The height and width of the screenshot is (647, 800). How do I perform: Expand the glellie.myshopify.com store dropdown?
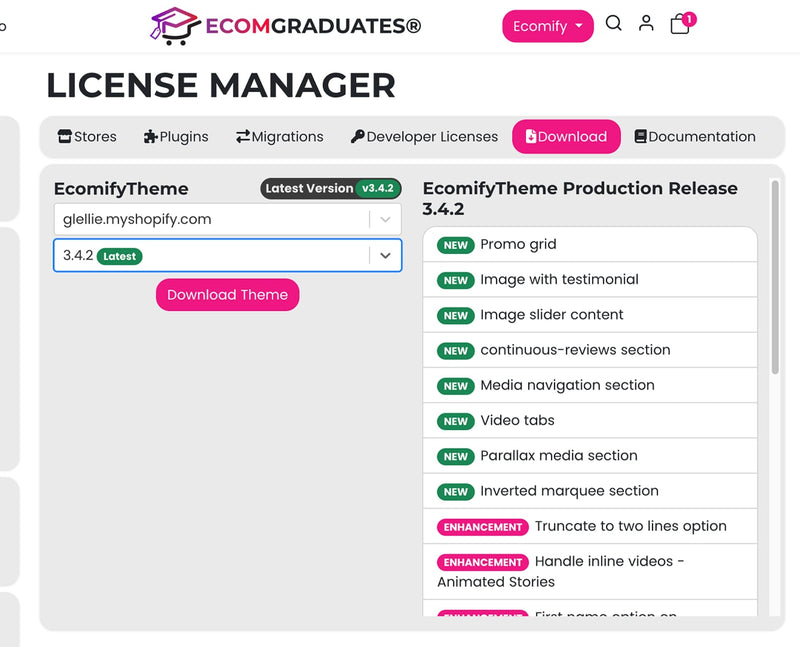[385, 220]
